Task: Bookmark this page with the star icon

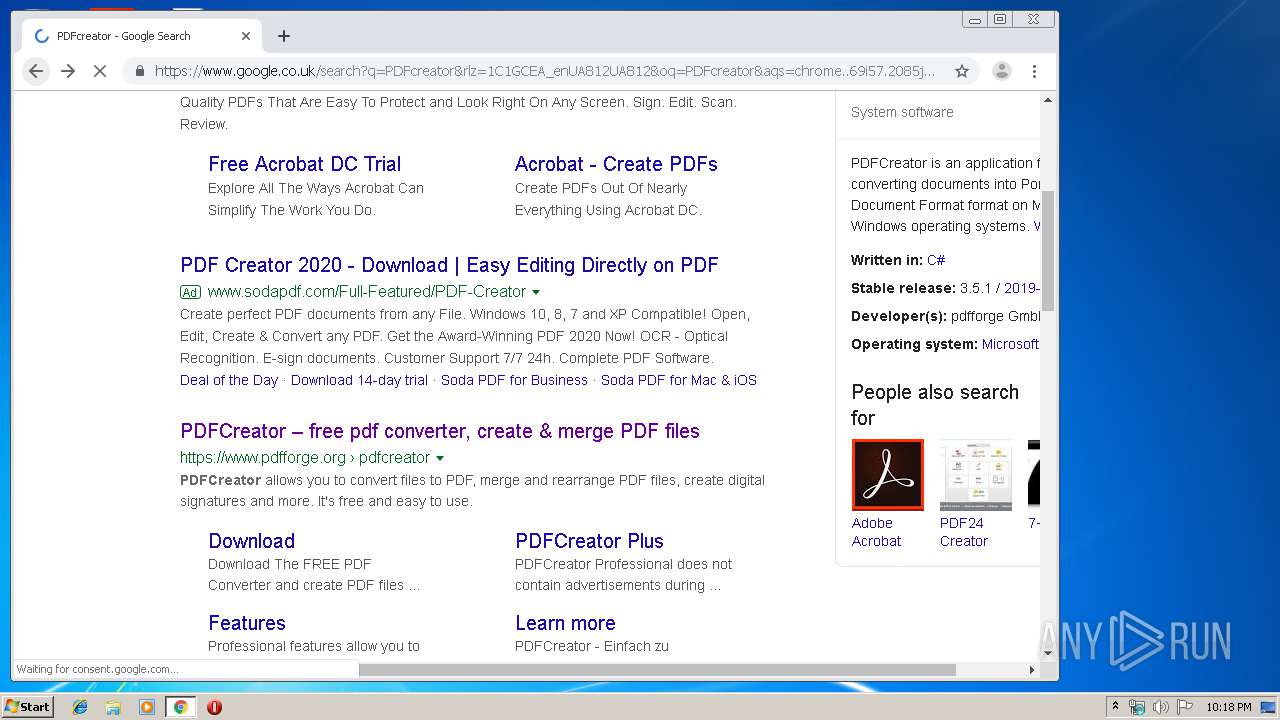Action: click(x=962, y=71)
